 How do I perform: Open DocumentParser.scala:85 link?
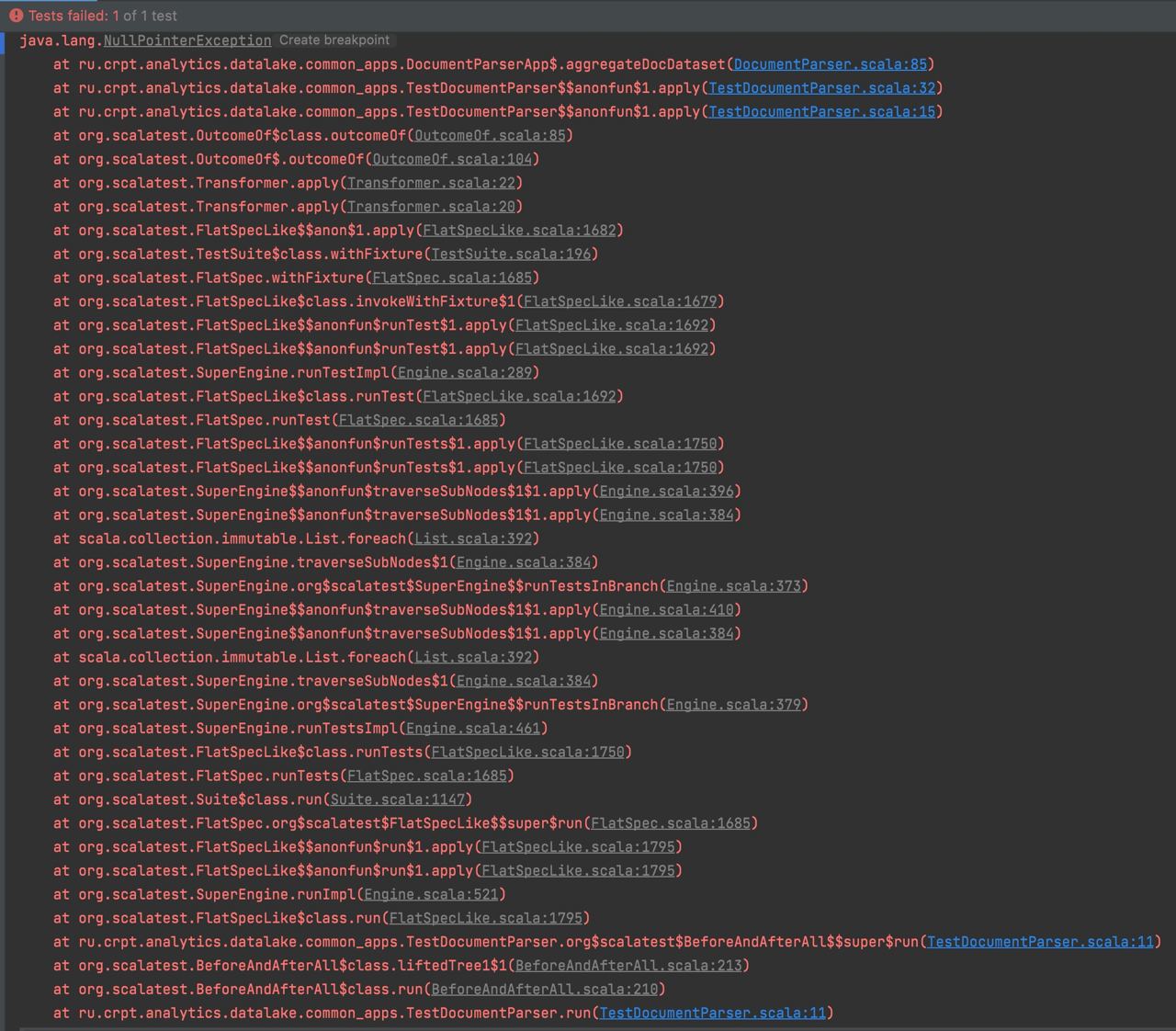(x=831, y=64)
